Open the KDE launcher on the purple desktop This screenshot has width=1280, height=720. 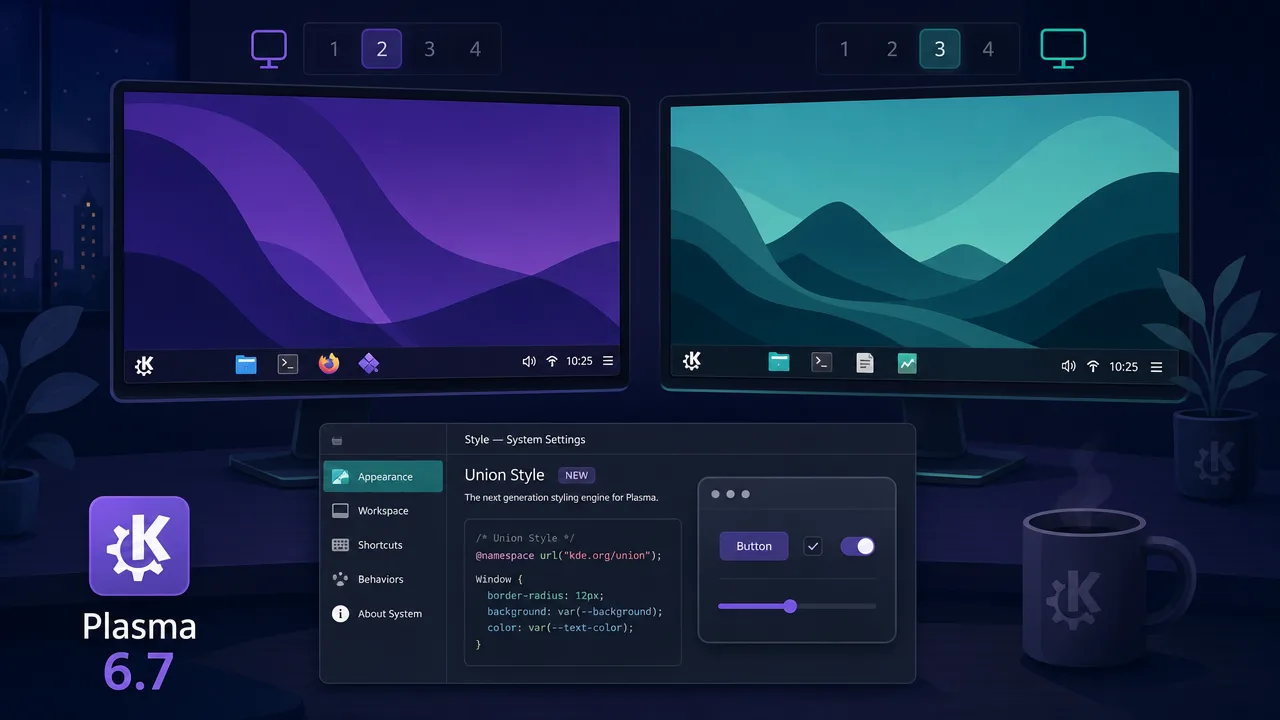pyautogui.click(x=144, y=365)
